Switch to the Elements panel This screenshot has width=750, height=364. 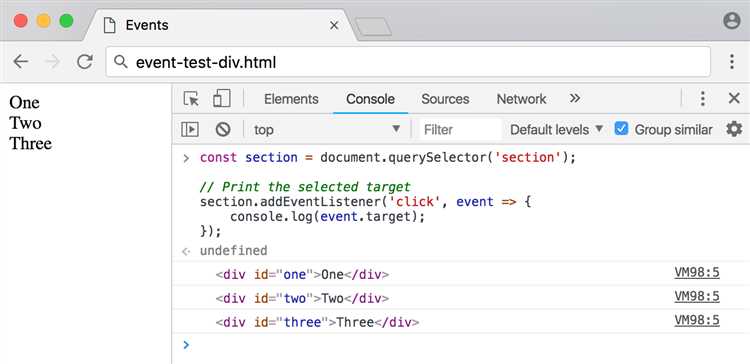coord(291,99)
